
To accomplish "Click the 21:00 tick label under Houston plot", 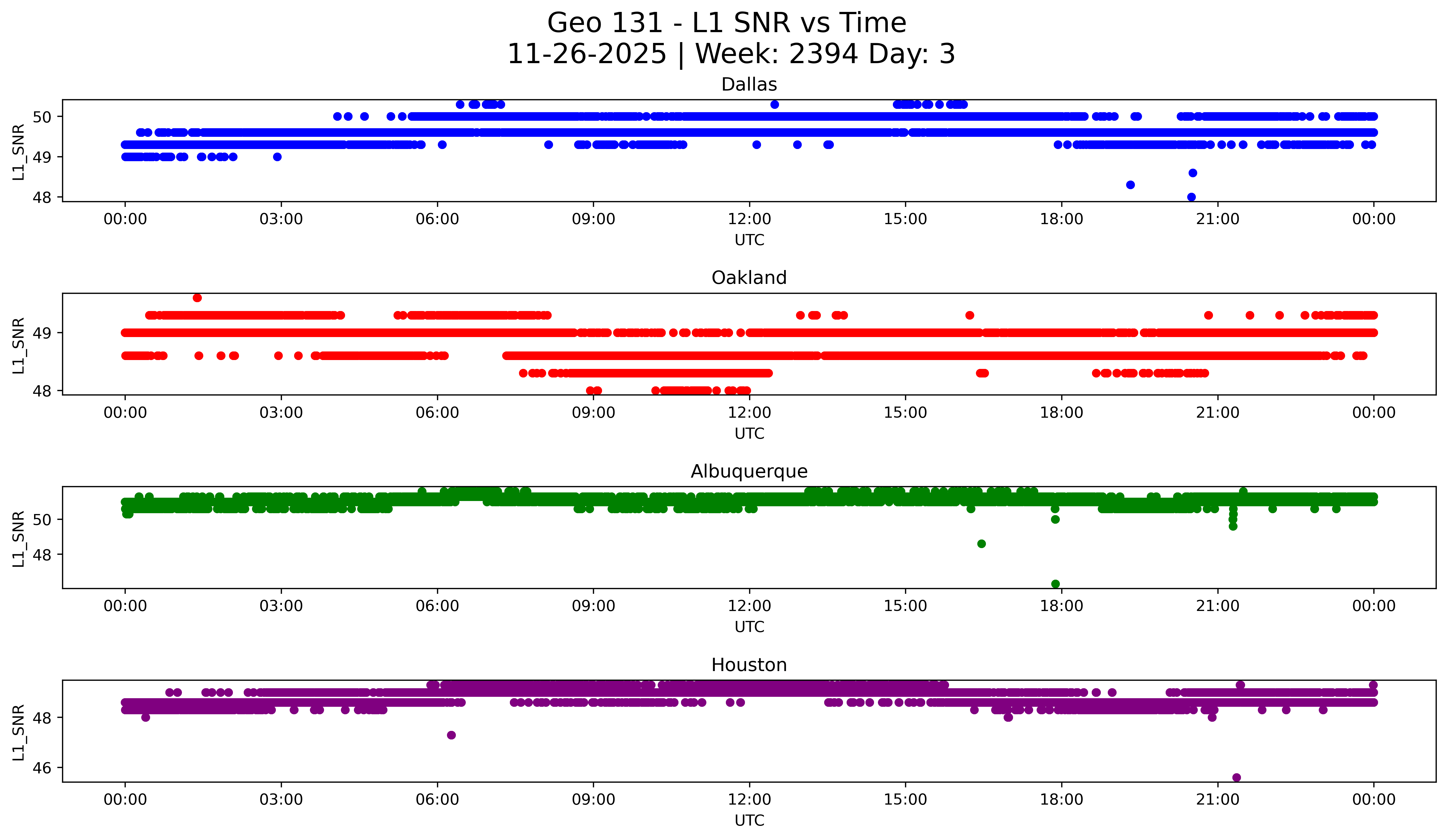I will click(1217, 799).
